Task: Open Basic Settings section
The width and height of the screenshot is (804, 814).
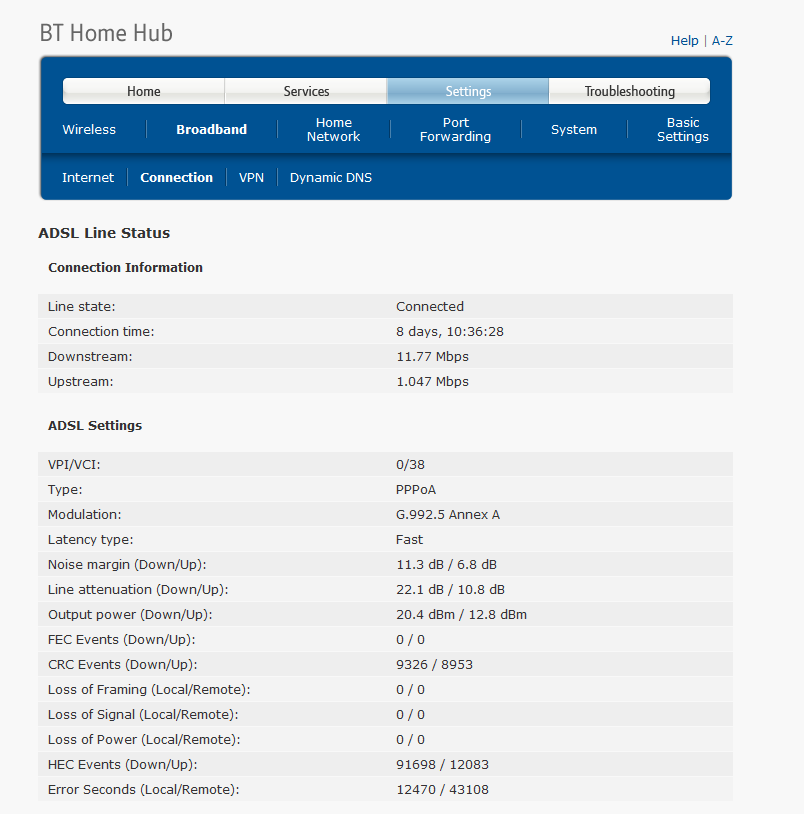Action: point(683,129)
